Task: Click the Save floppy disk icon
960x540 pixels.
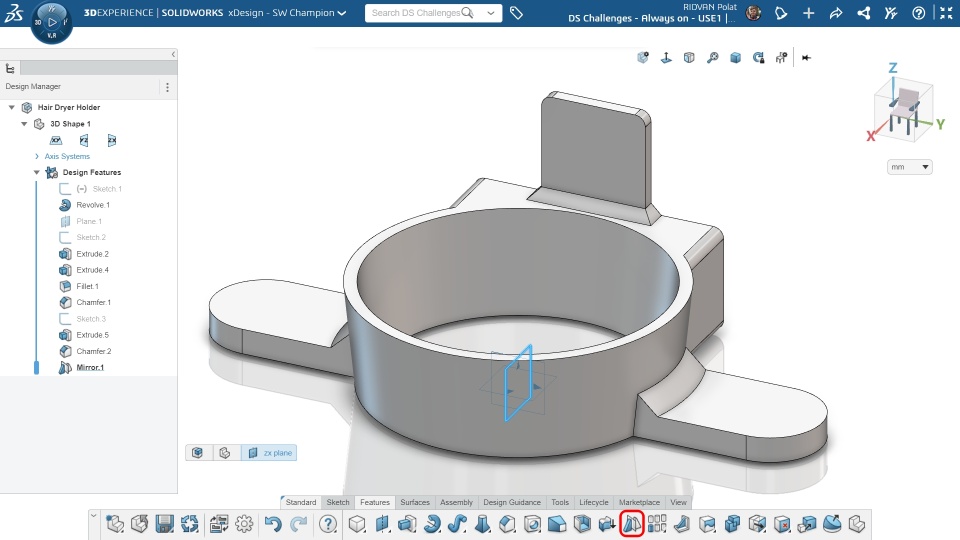Action: 164,524
